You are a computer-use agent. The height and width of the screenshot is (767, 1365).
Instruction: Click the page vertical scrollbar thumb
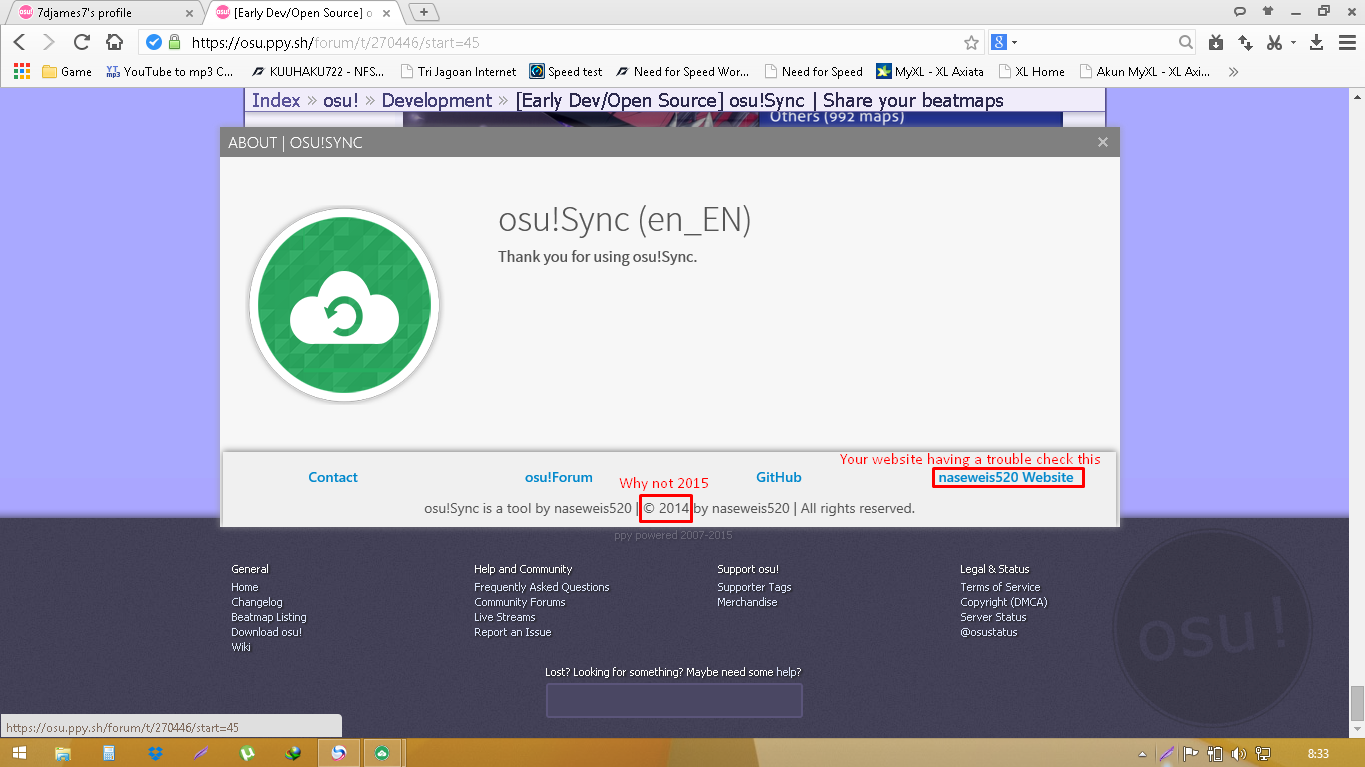pyautogui.click(x=1357, y=703)
